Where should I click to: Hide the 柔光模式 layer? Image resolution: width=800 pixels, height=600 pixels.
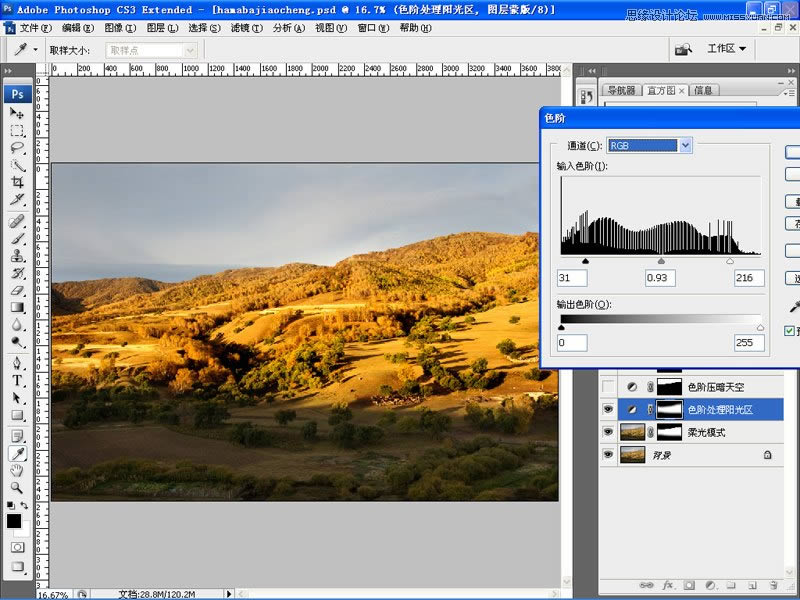tap(607, 432)
